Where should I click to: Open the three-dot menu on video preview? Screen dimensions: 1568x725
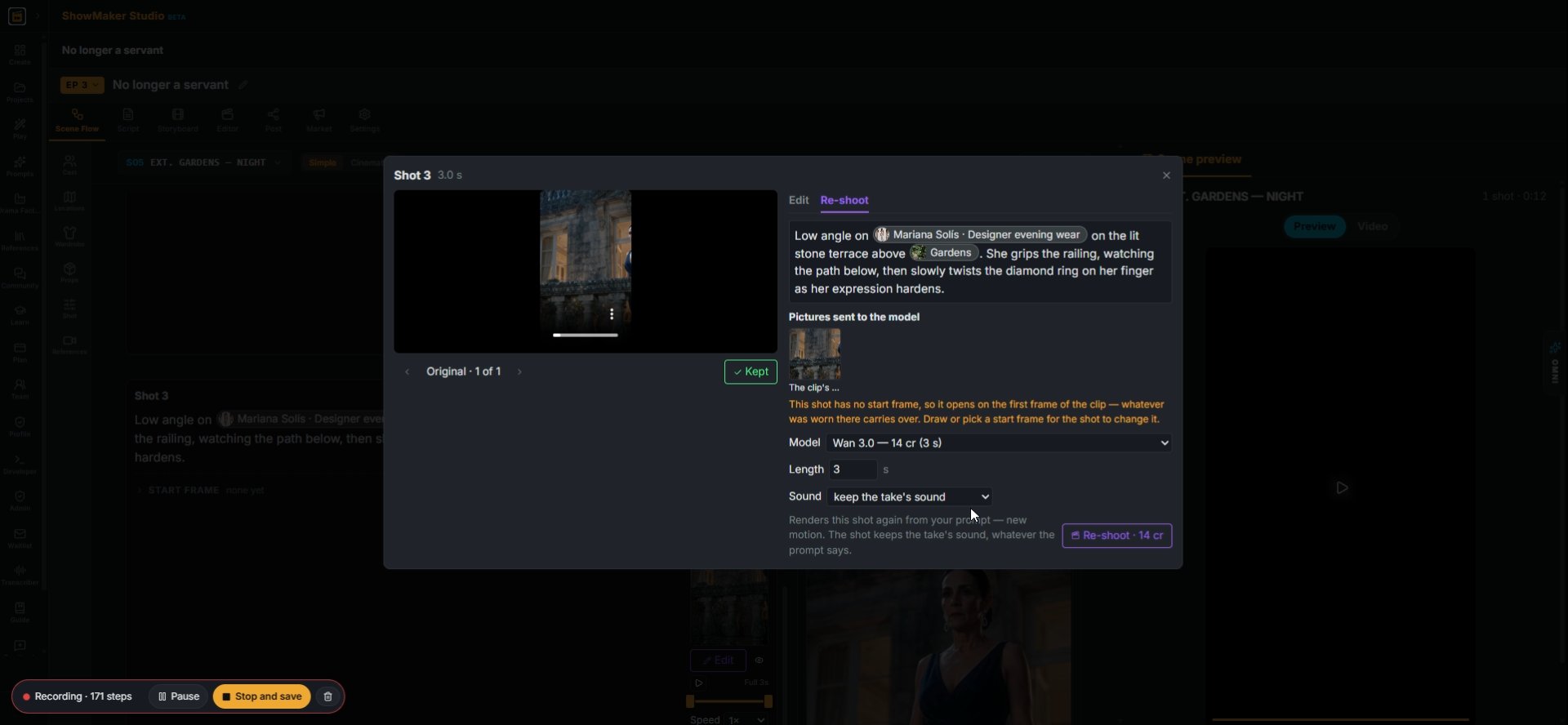[612, 314]
